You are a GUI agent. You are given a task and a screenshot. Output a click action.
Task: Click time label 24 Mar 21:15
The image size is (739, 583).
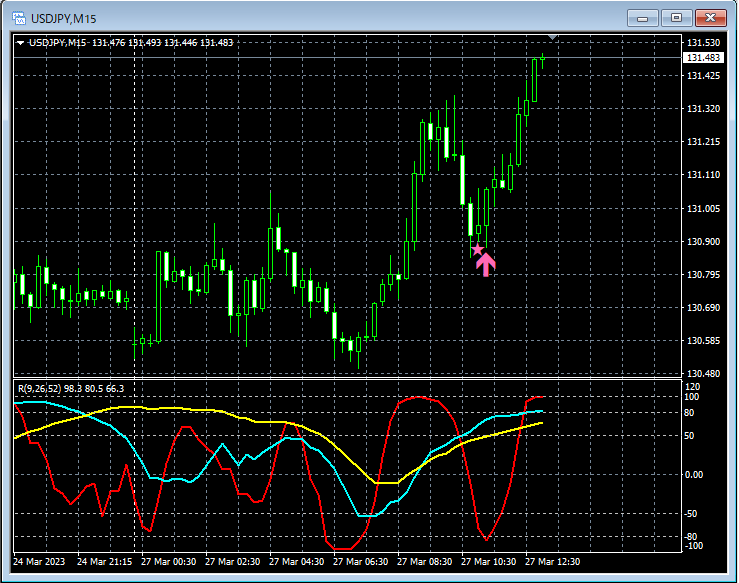(x=105, y=562)
